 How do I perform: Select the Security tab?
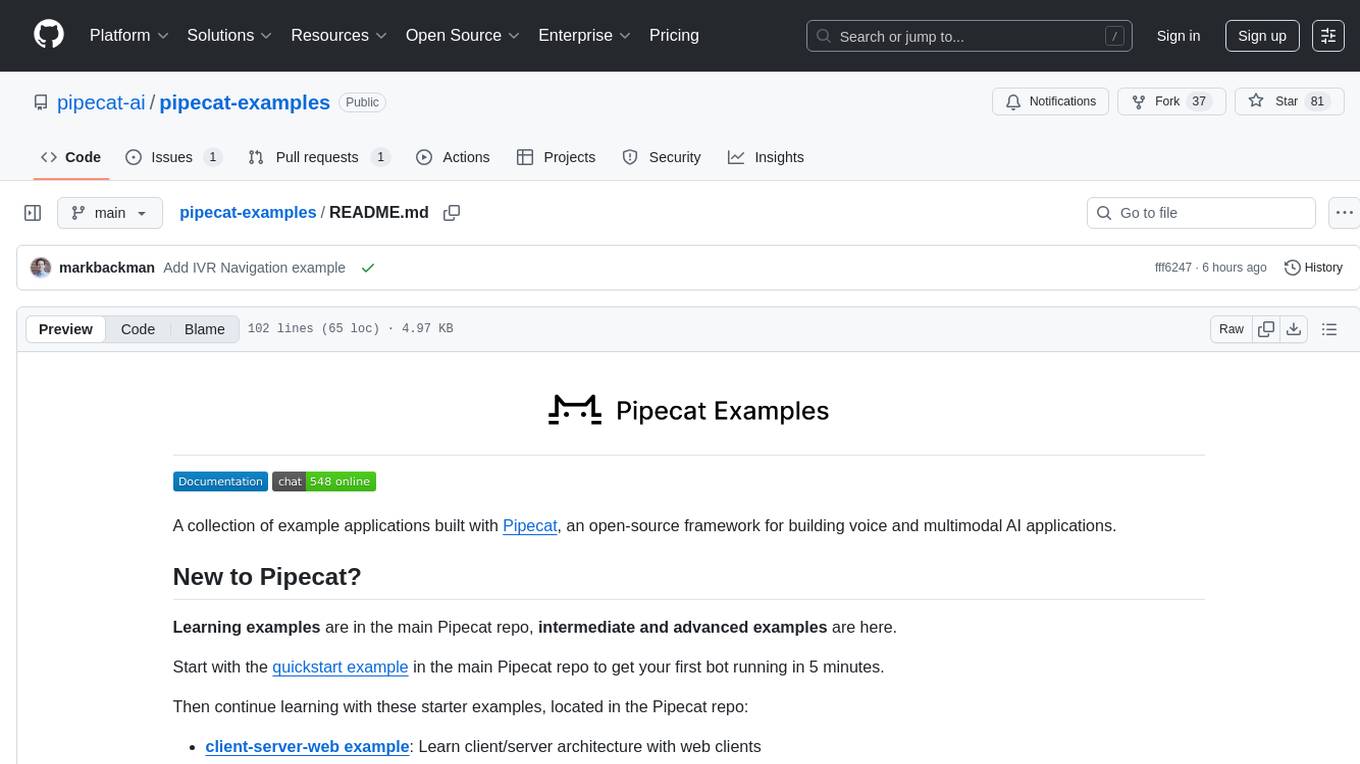pyautogui.click(x=662, y=157)
